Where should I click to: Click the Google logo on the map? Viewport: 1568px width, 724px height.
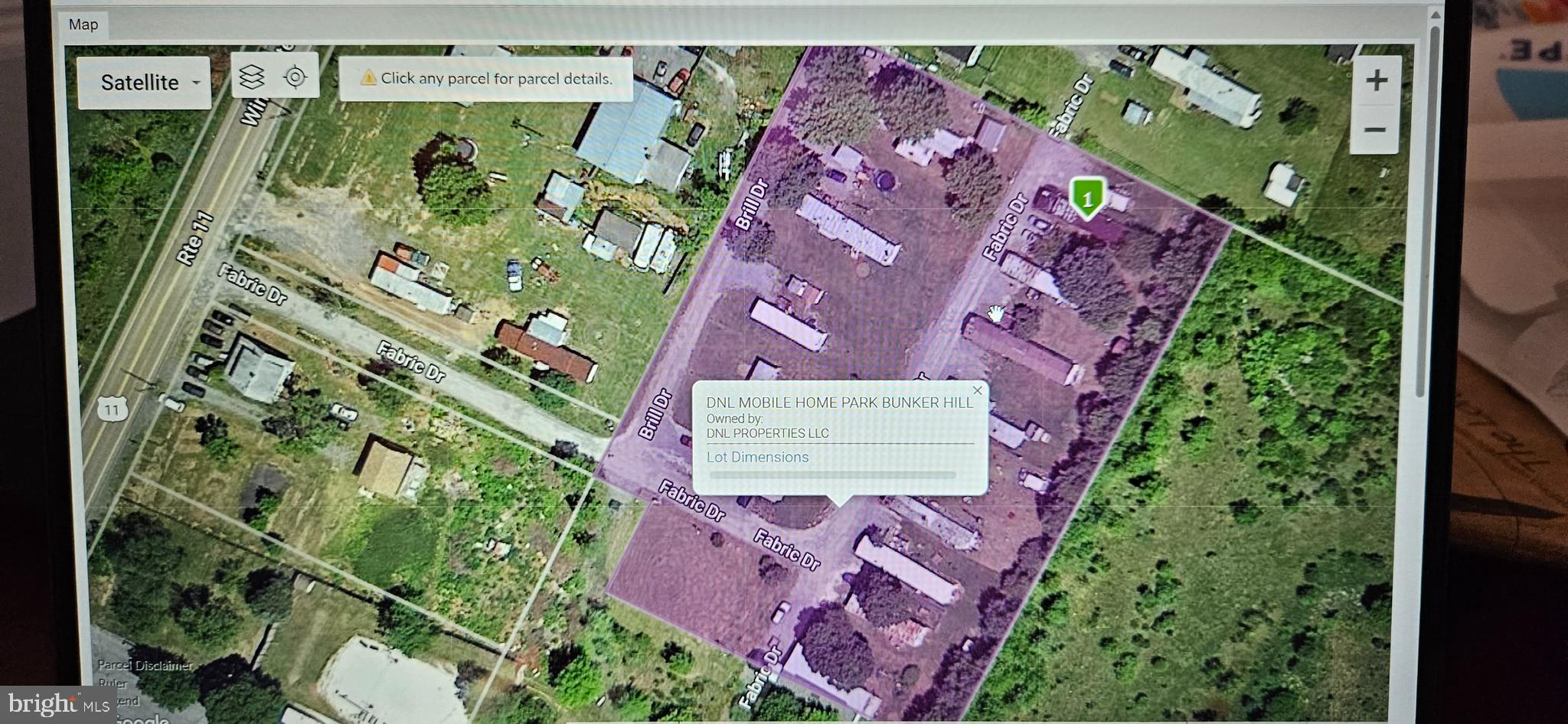pyautogui.click(x=142, y=719)
